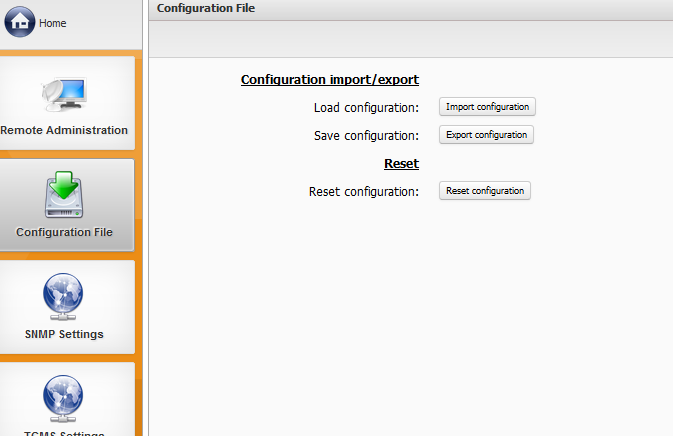Click the Load configuration field label
The width and height of the screenshot is (673, 436).
point(366,108)
